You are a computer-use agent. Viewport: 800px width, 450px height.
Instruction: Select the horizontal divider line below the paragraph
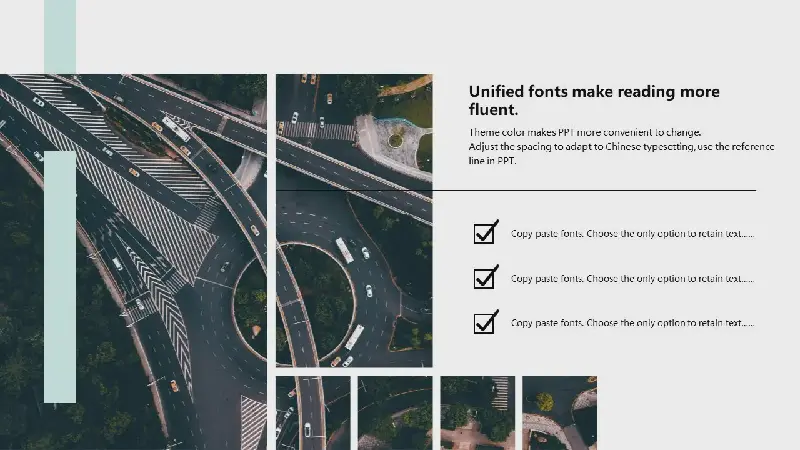pyautogui.click(x=600, y=190)
